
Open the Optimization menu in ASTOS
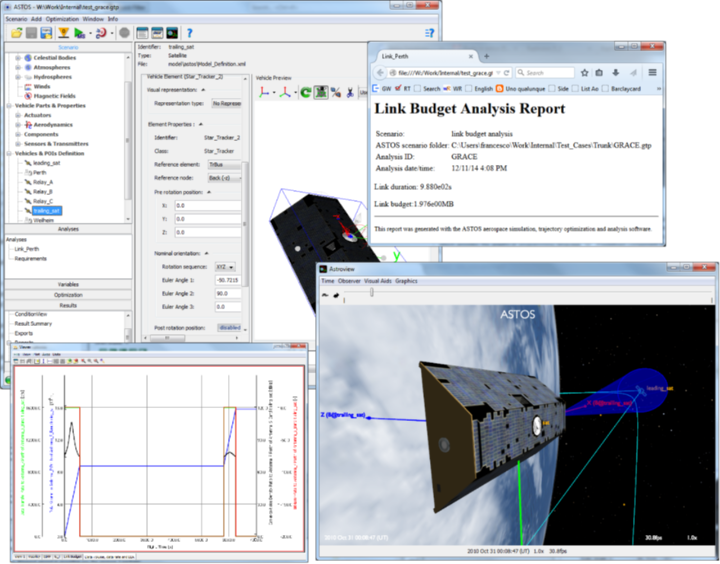[x=62, y=19]
